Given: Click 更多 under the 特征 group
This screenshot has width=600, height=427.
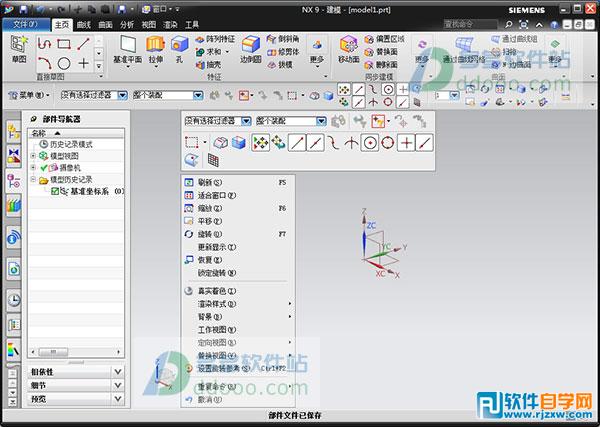Looking at the screenshot, I should coord(317,51).
